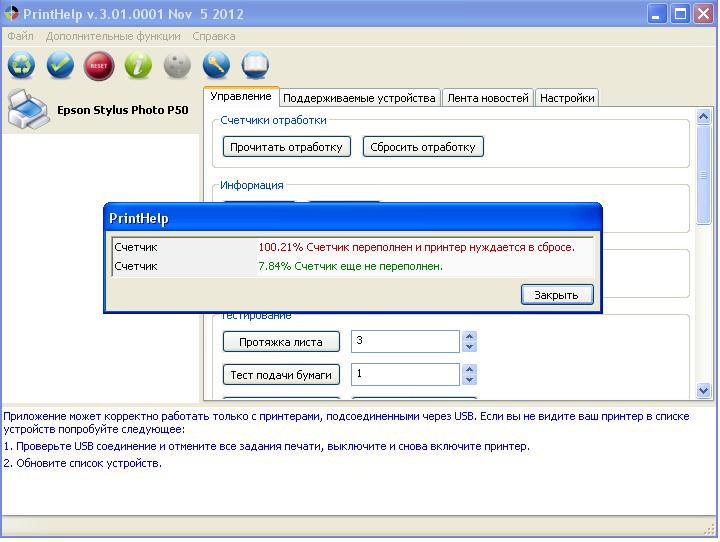Click the gray ball toolbar icon

(177, 65)
